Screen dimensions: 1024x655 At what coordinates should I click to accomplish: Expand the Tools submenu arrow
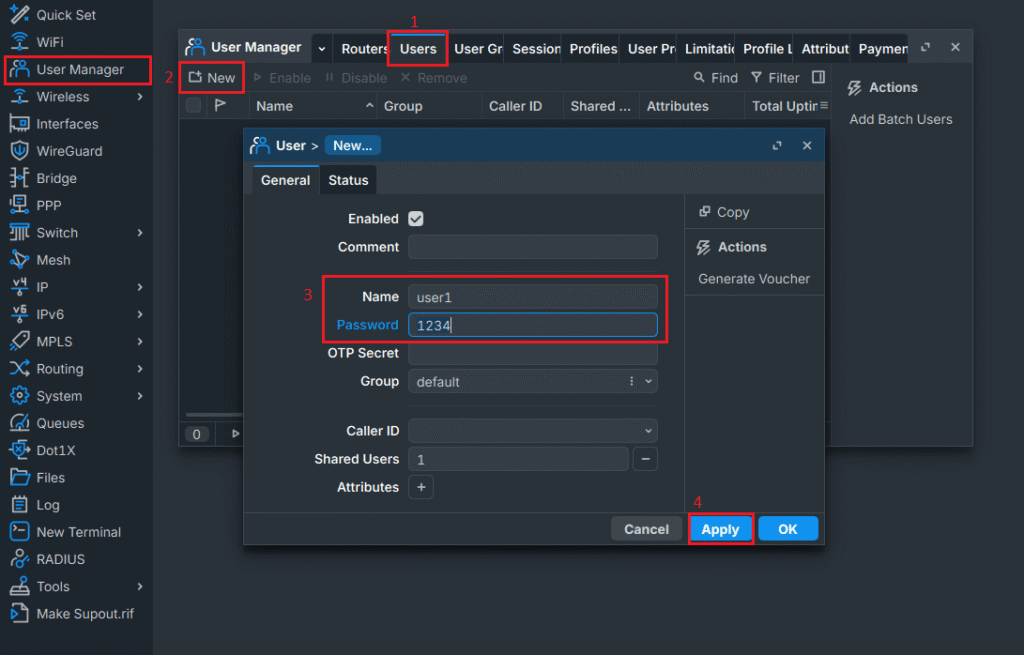[x=140, y=586]
